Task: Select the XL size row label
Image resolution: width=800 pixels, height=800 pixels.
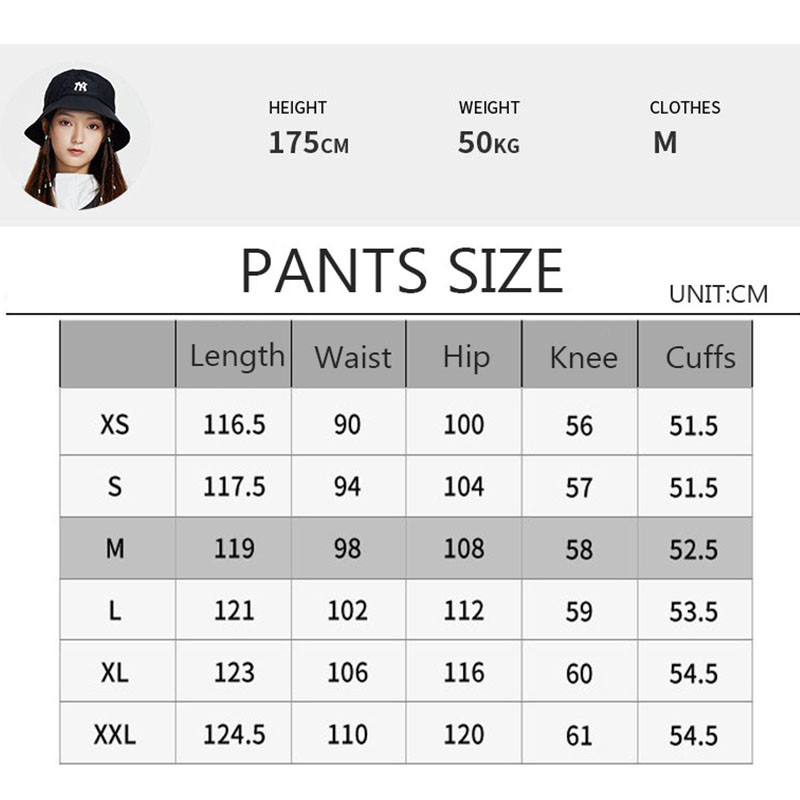Action: [x=115, y=672]
